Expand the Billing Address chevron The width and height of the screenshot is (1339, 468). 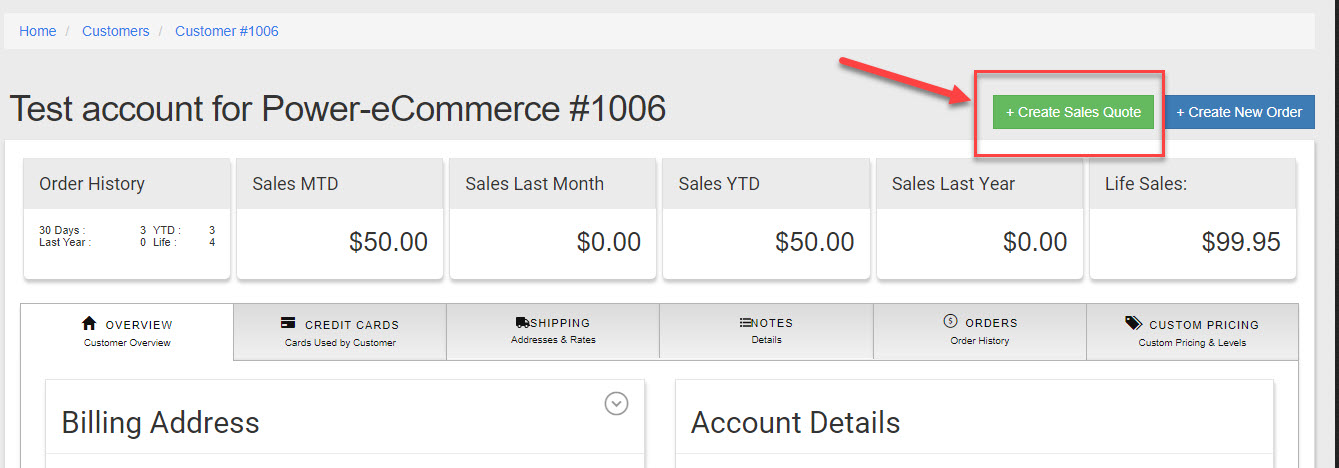(617, 403)
